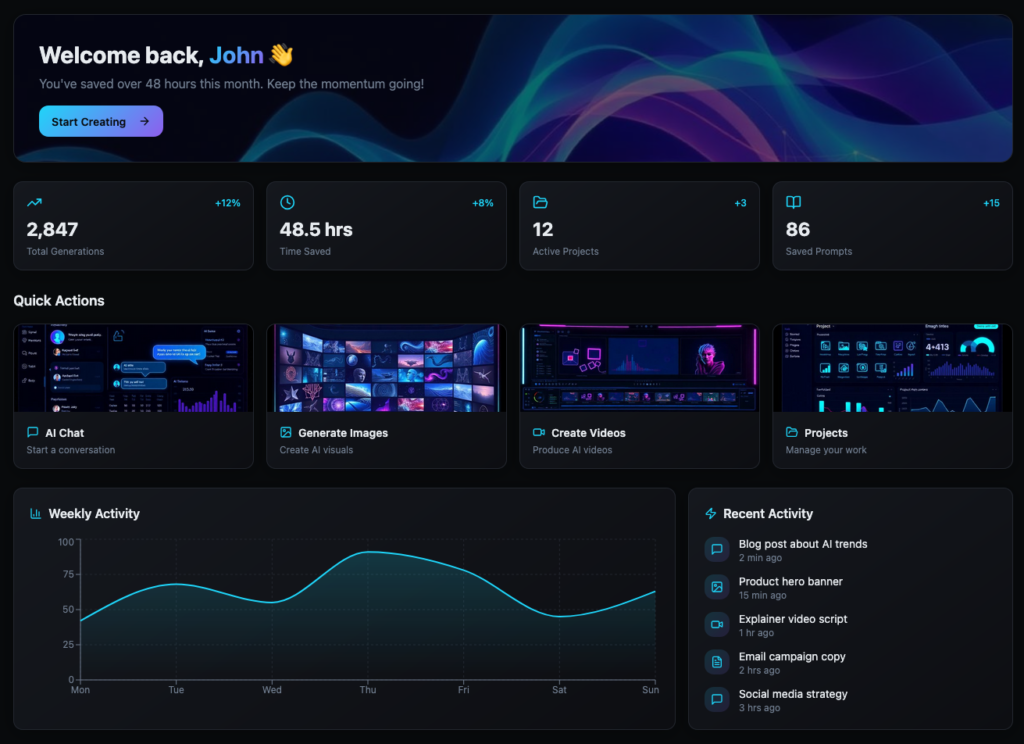
Task: Click the +12% badge on Total Generations
Action: click(x=227, y=203)
